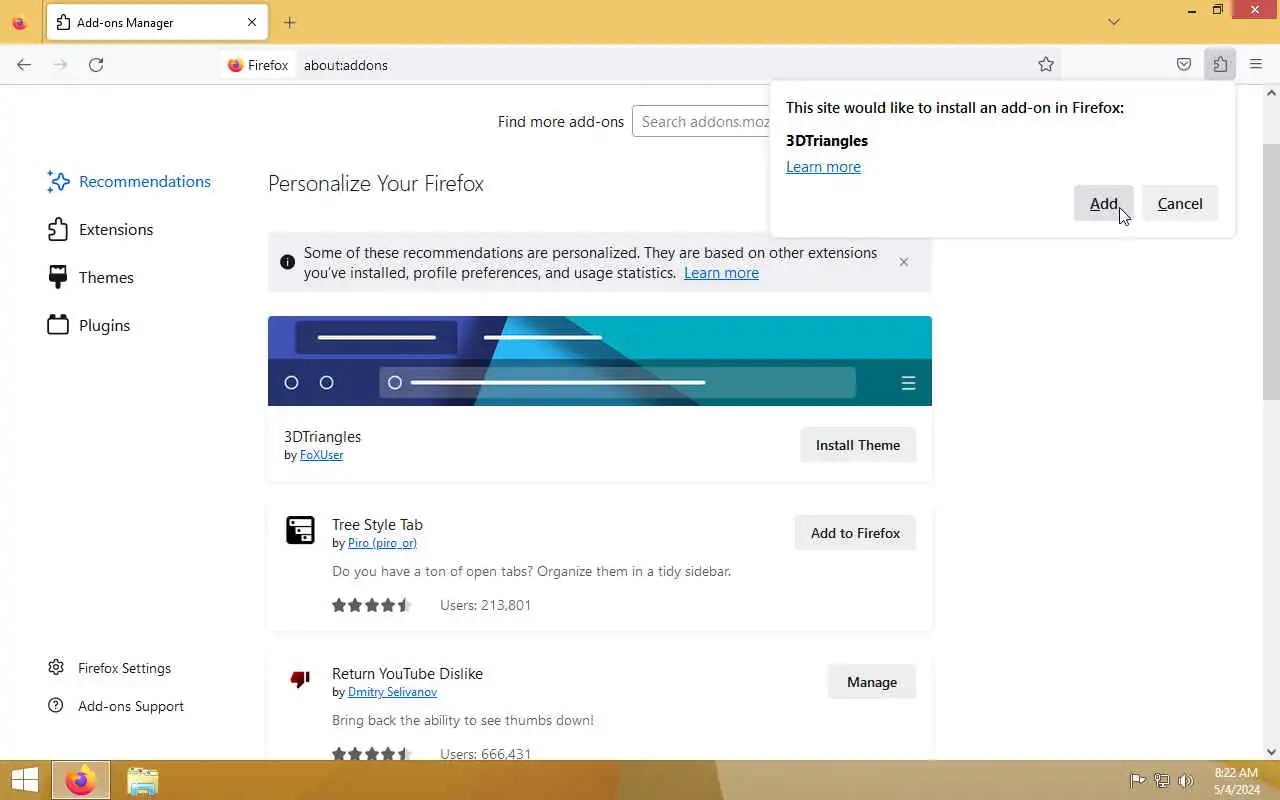Open File Explorer from the taskbar
The image size is (1280, 800).
click(143, 781)
